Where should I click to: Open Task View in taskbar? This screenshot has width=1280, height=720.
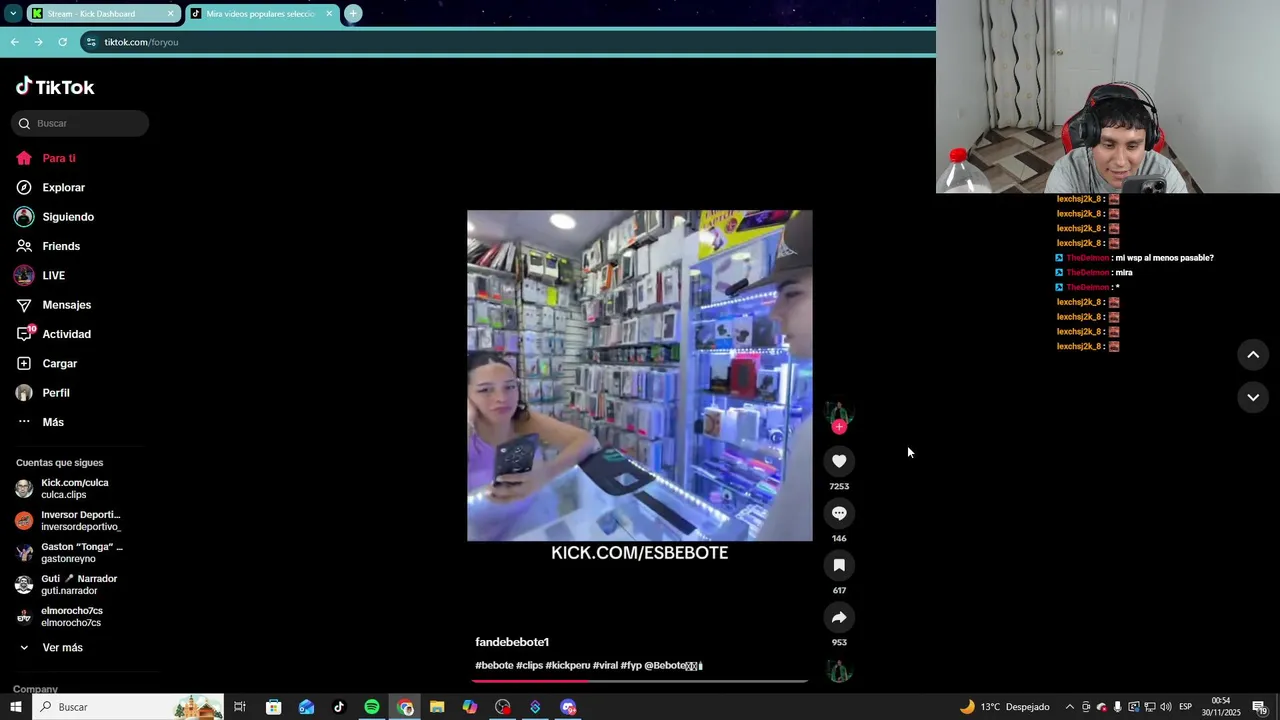tap(240, 707)
